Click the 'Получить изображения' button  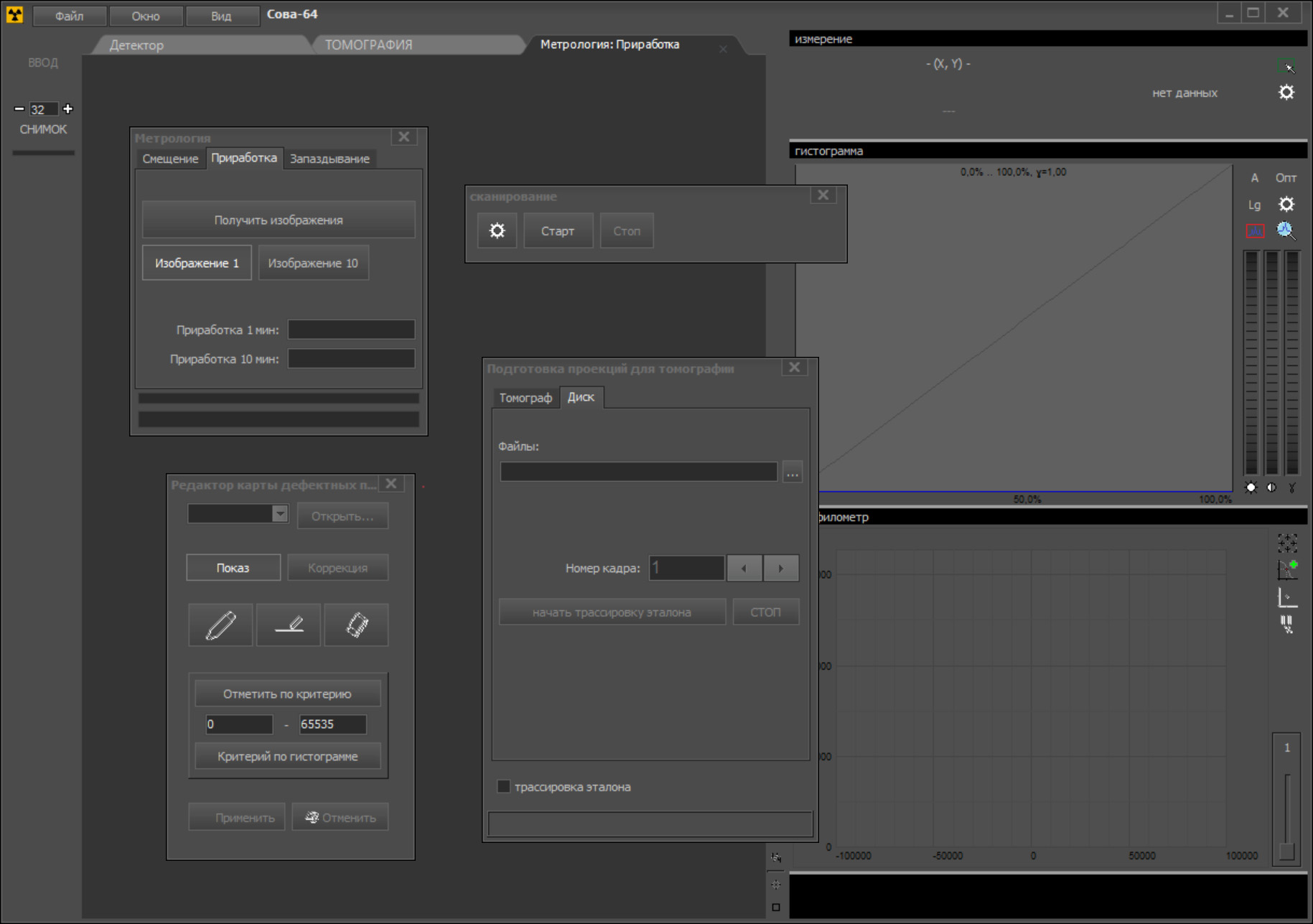279,220
